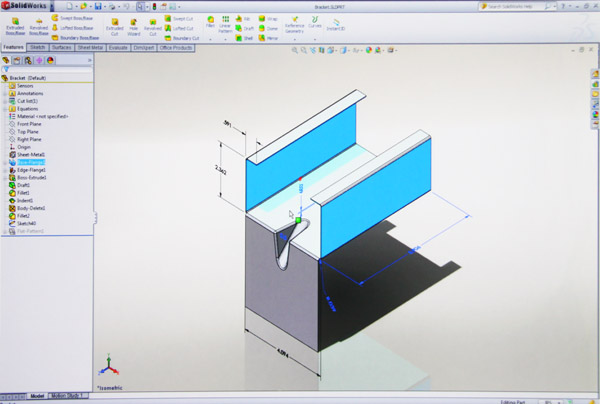The image size is (600, 404).
Task: Select Material <not specified> in tree
Action: tap(38, 116)
